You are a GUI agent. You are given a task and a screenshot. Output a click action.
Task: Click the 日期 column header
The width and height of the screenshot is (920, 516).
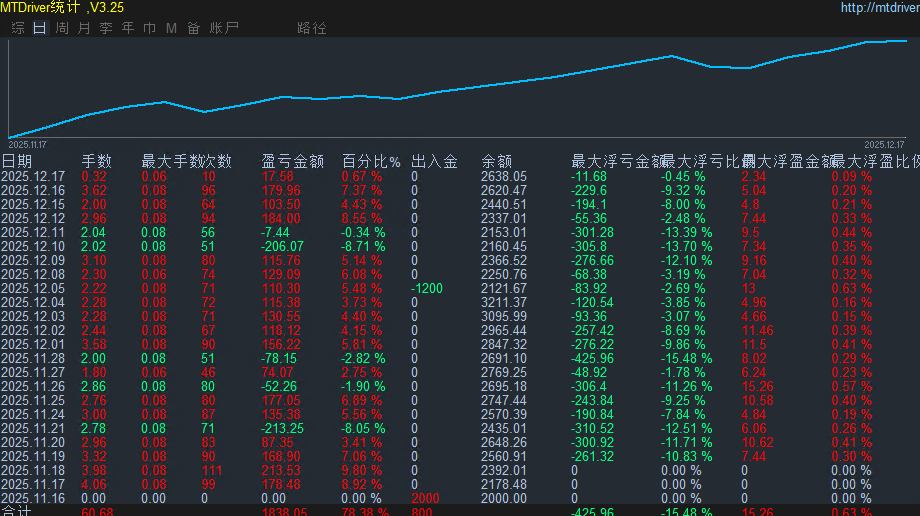coord(16,161)
